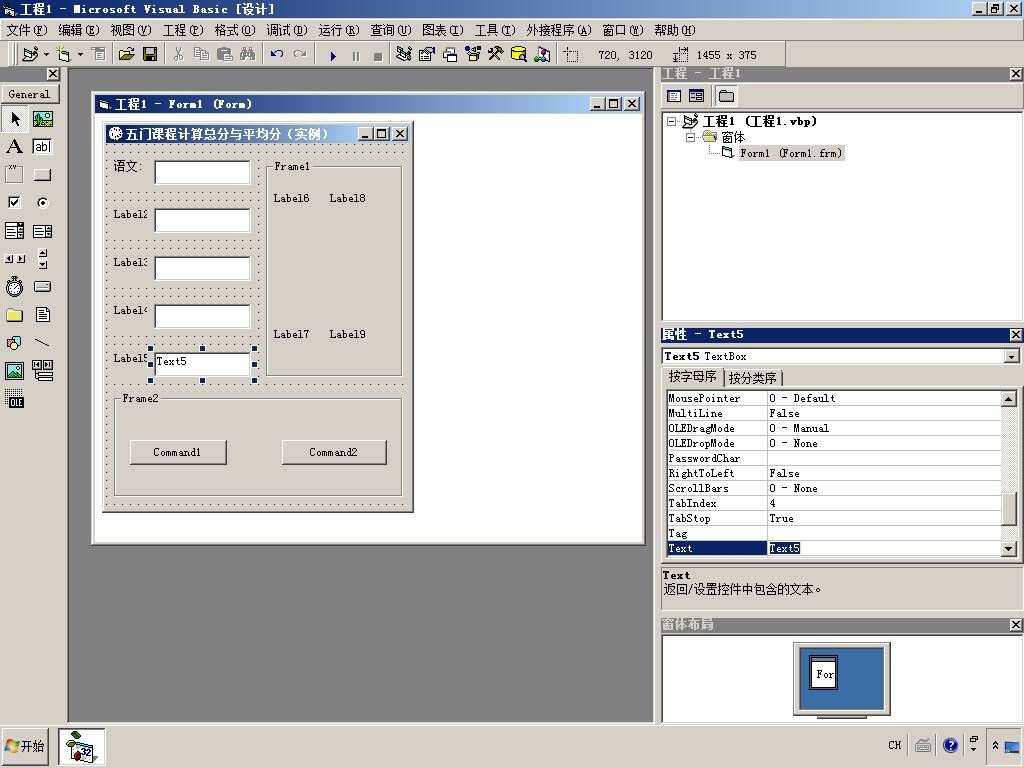The height and width of the screenshot is (768, 1024).
Task: Open the 文件 menu
Action: coord(27,30)
